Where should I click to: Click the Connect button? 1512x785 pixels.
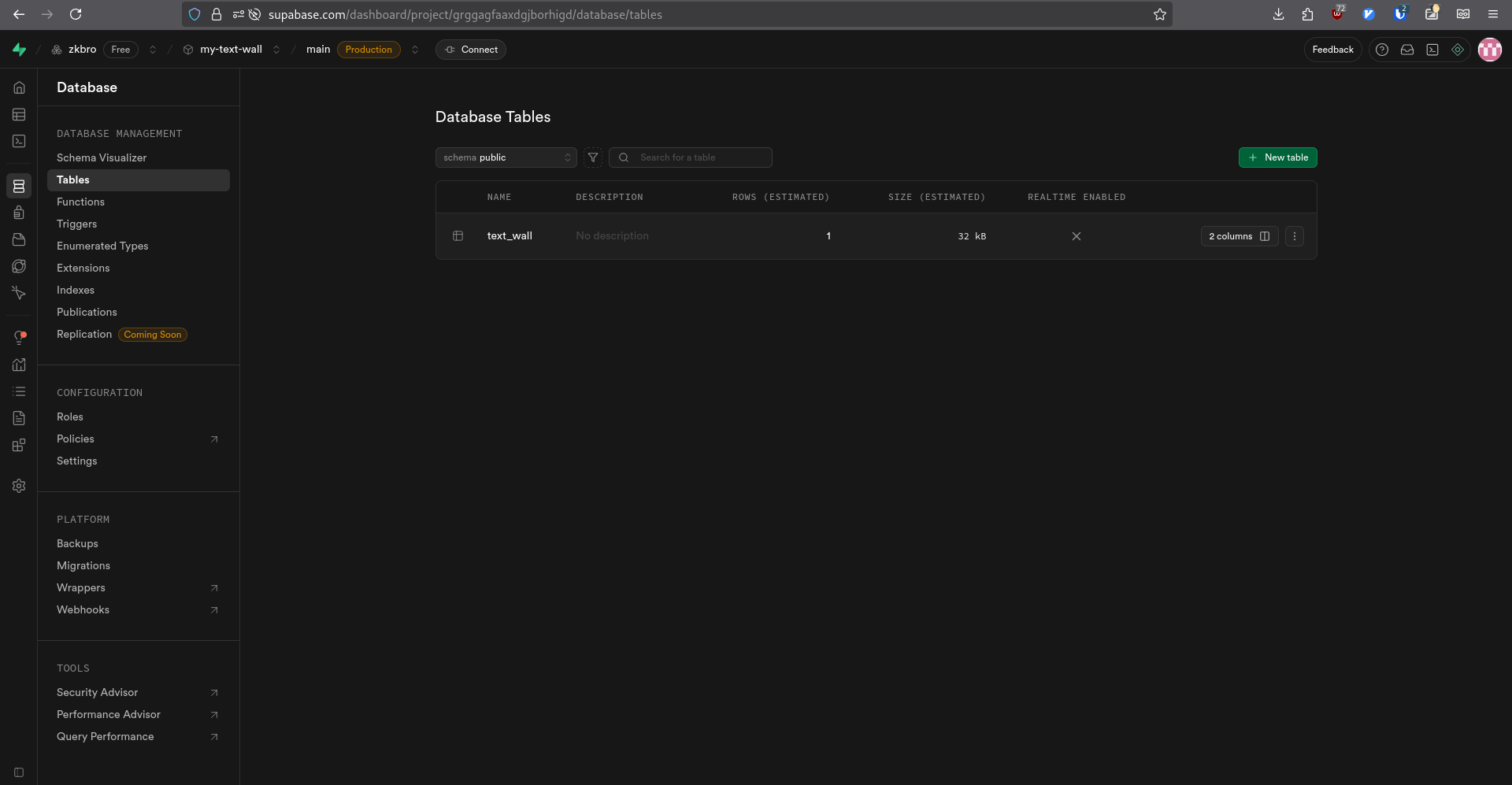coord(471,50)
